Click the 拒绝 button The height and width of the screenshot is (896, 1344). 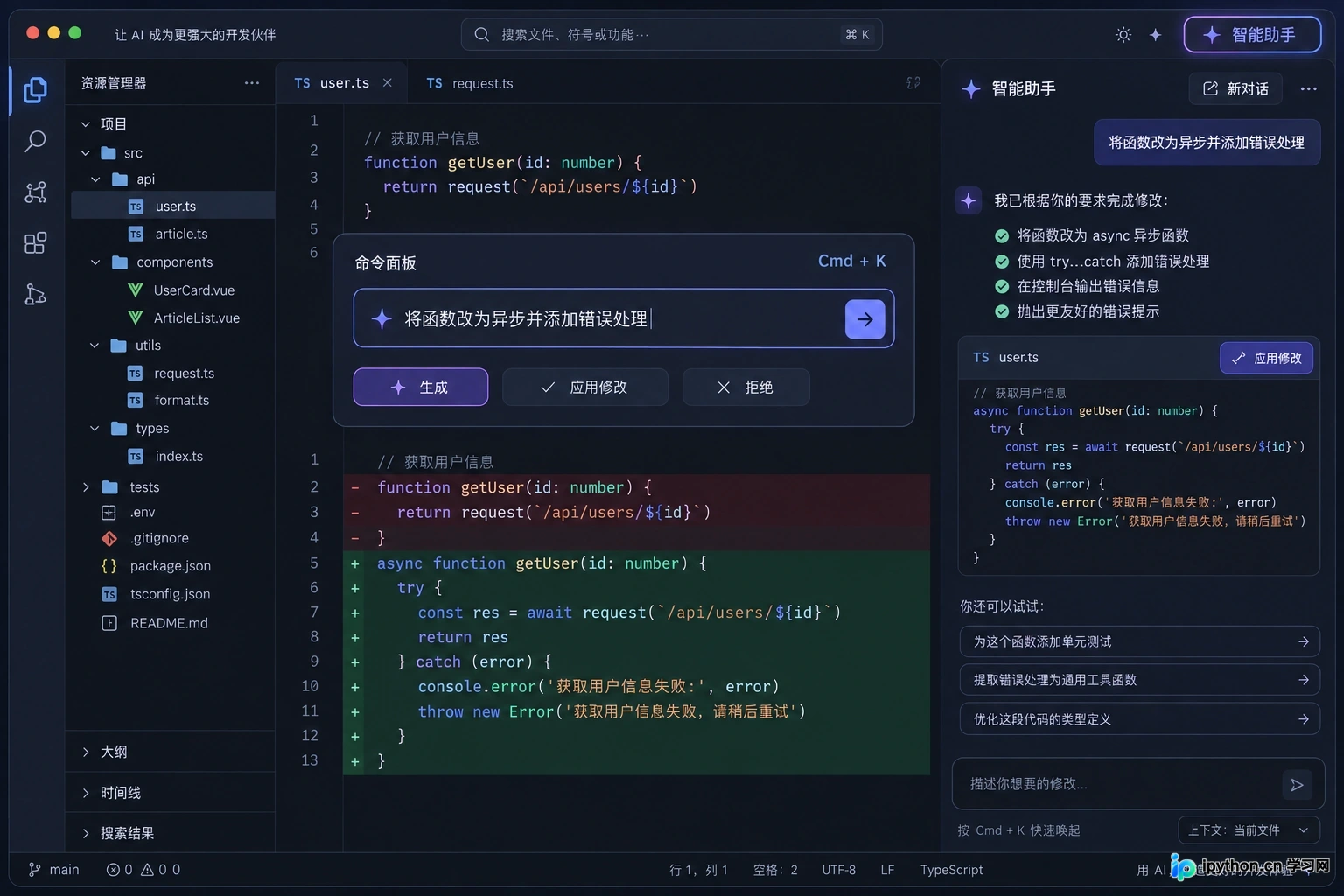pyautogui.click(x=745, y=387)
